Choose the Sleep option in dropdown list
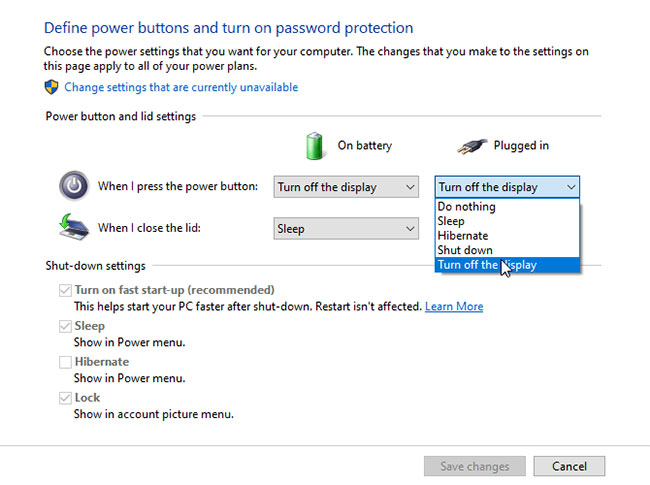This screenshot has width=650, height=485. click(451, 221)
